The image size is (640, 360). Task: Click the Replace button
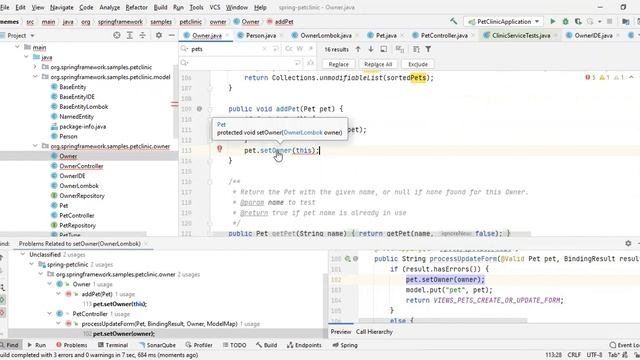(x=338, y=64)
